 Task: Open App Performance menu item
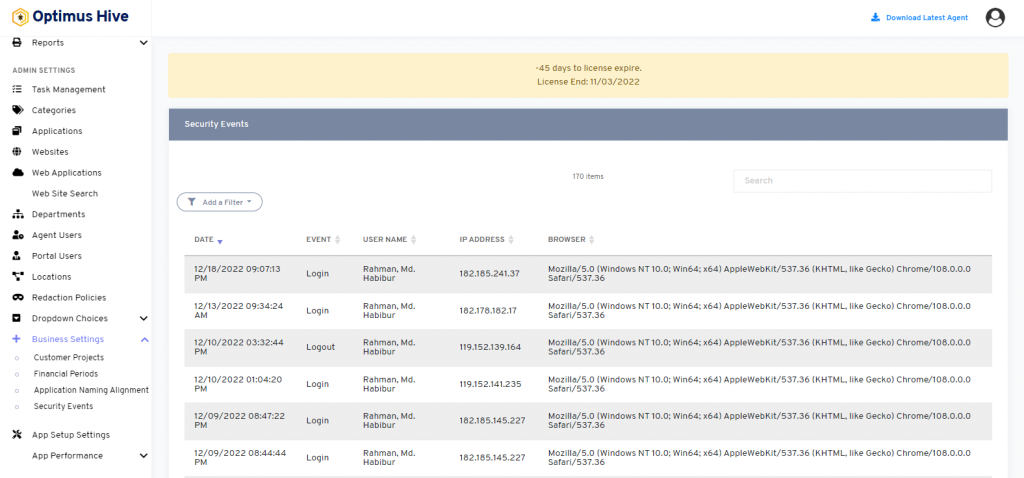[x=67, y=456]
